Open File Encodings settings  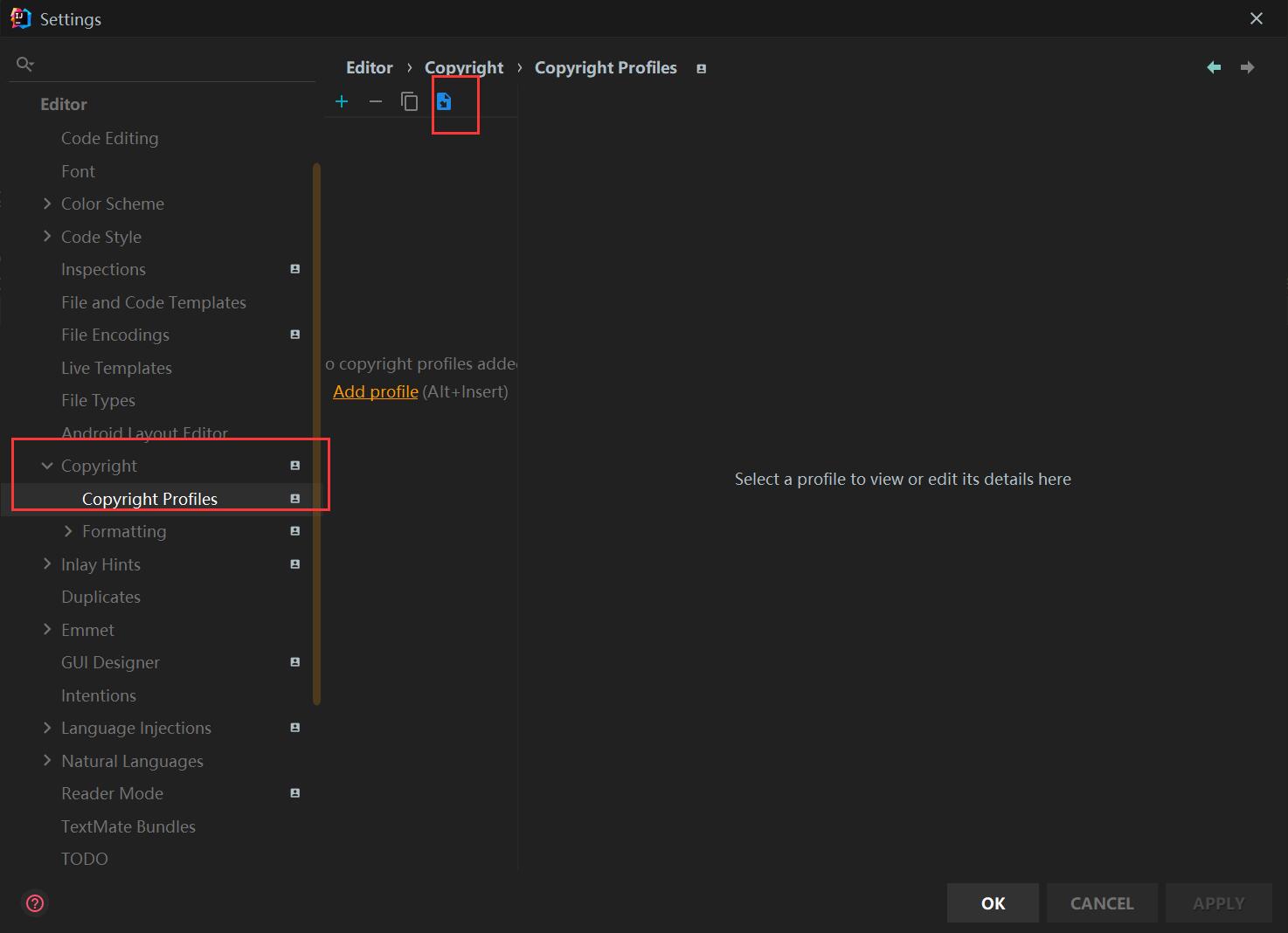click(115, 335)
